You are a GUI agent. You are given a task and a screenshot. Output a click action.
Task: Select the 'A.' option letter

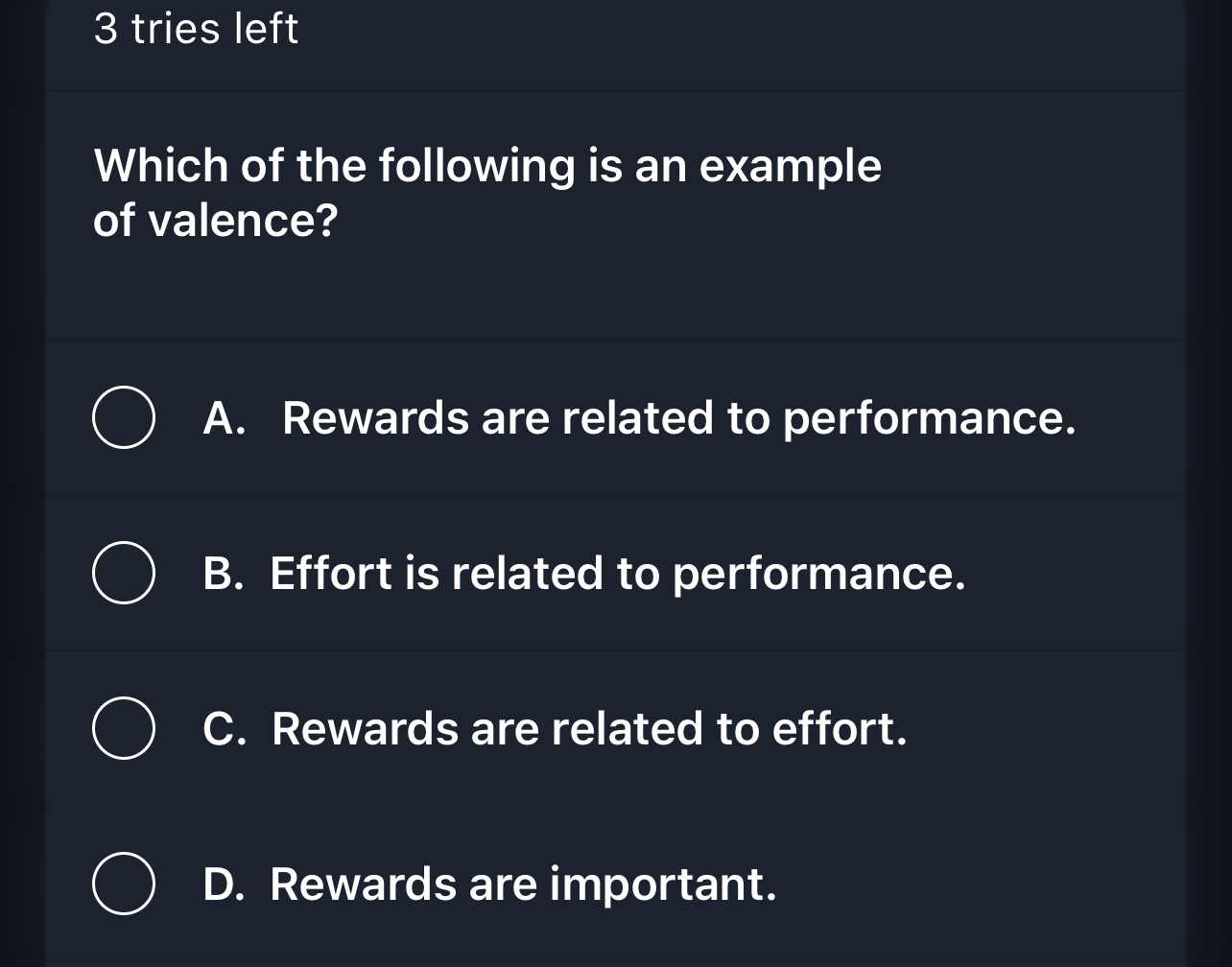(224, 417)
